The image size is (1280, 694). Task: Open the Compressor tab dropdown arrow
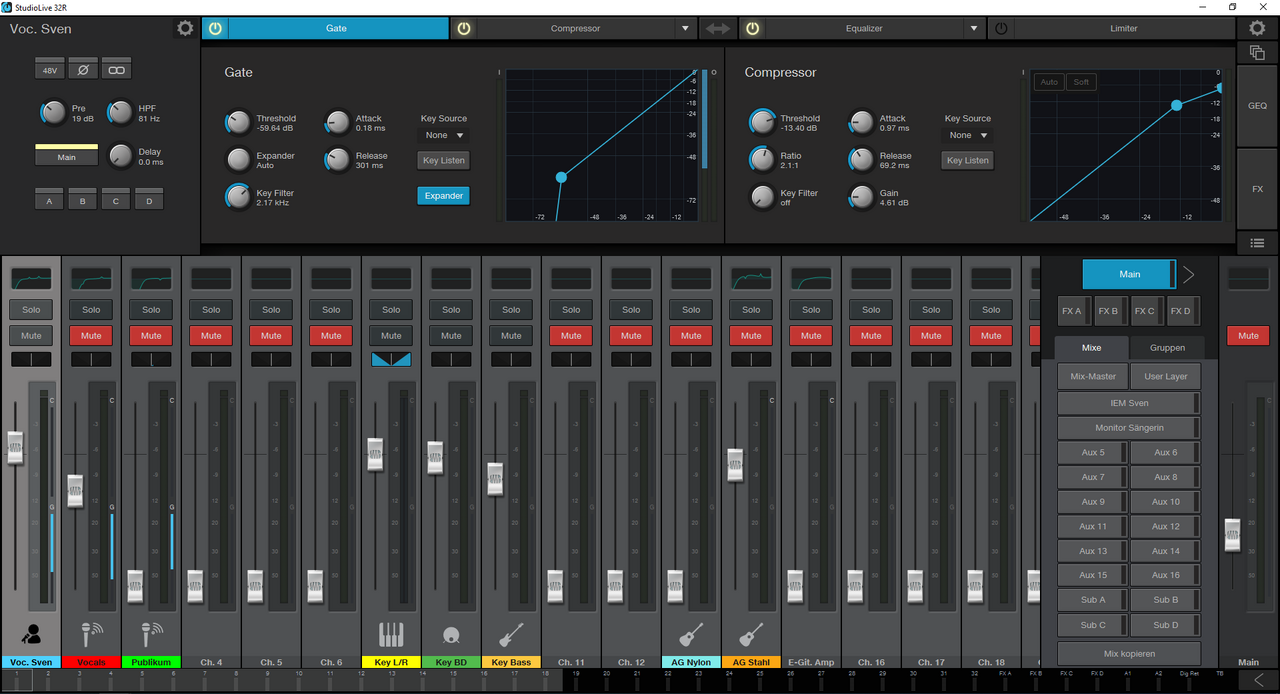[685, 29]
